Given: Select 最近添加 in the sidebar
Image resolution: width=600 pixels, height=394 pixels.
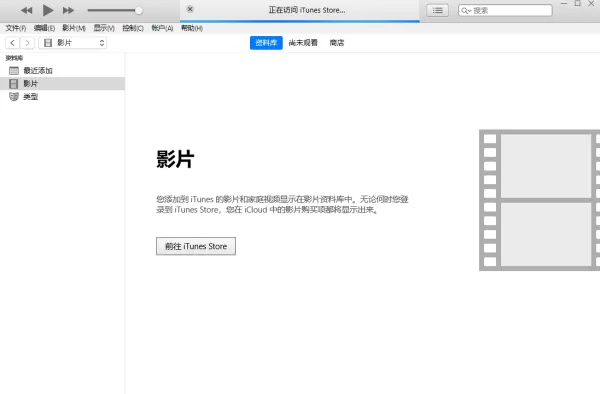Looking at the screenshot, I should [x=62, y=70].
